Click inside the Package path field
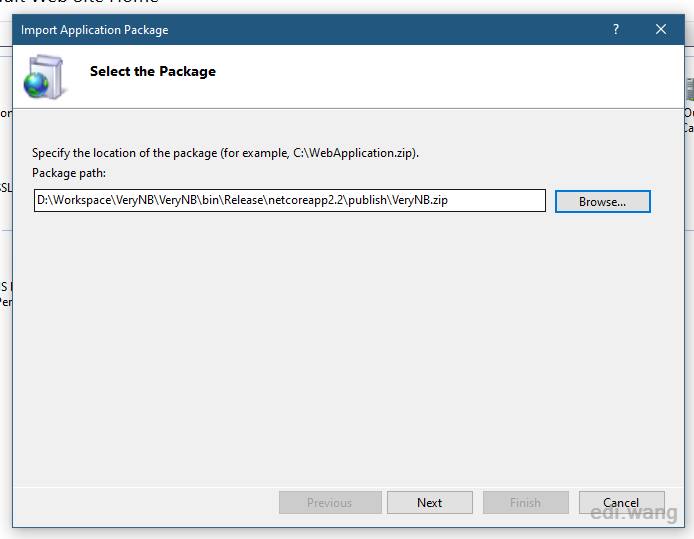Viewport: 694px width, 539px height. pos(289,200)
